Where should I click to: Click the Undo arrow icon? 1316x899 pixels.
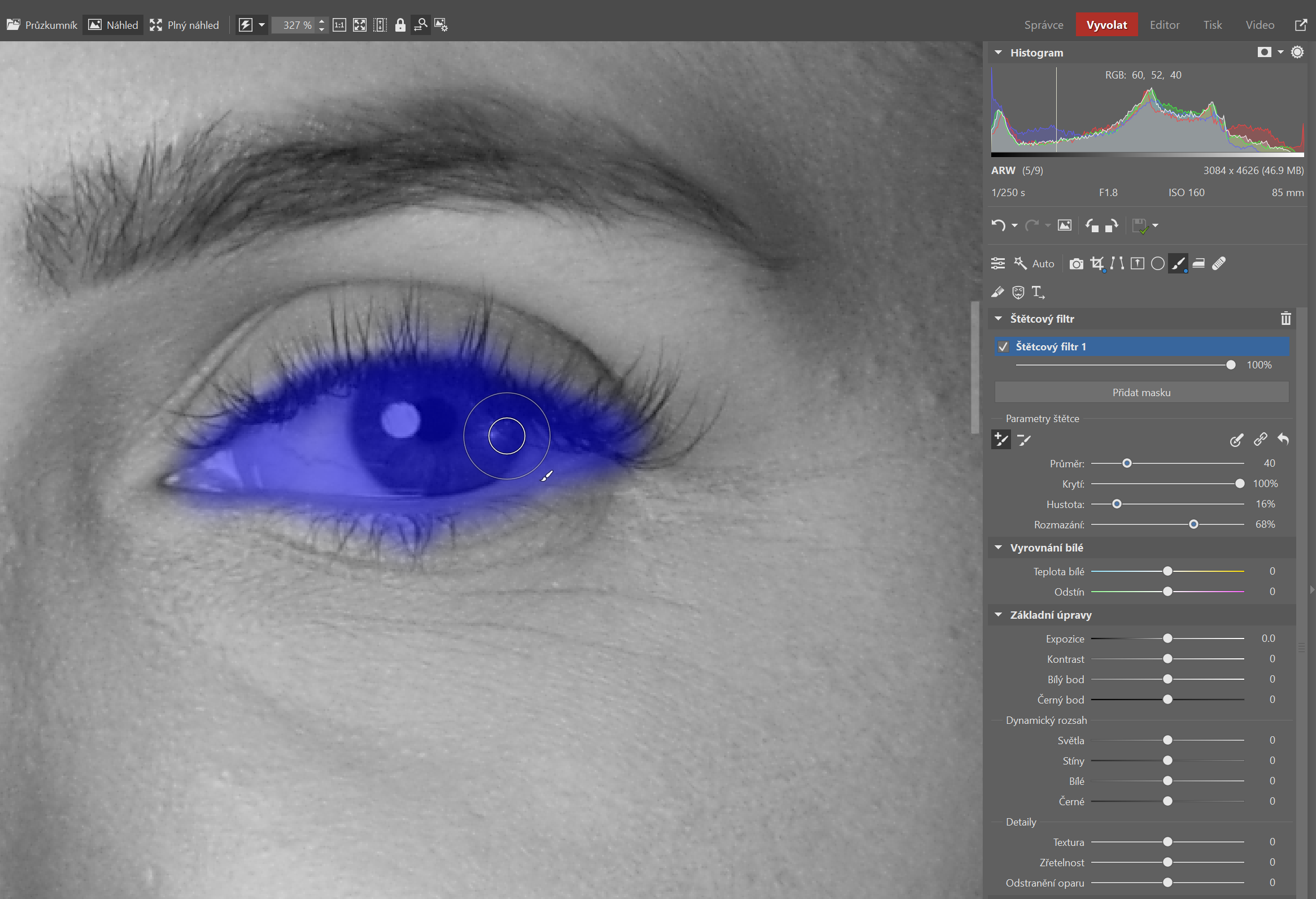pos(999,225)
